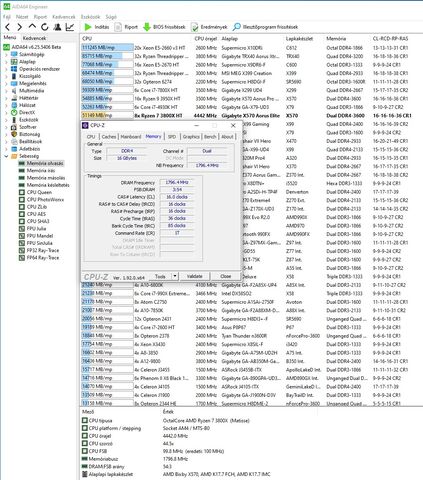Click the user favorites toolbar icon
423x480 pixels.
click(57, 27)
